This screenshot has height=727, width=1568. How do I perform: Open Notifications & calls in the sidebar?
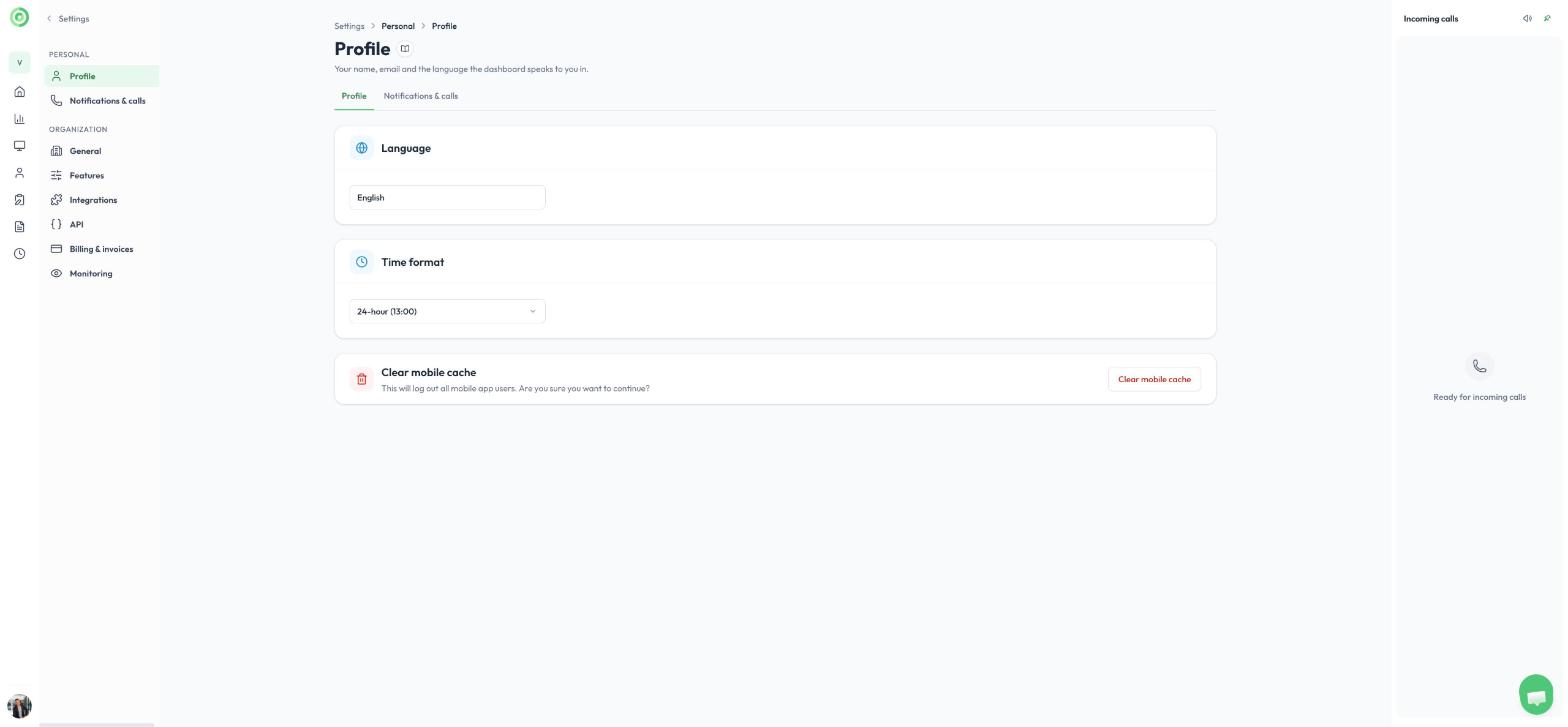[102, 101]
